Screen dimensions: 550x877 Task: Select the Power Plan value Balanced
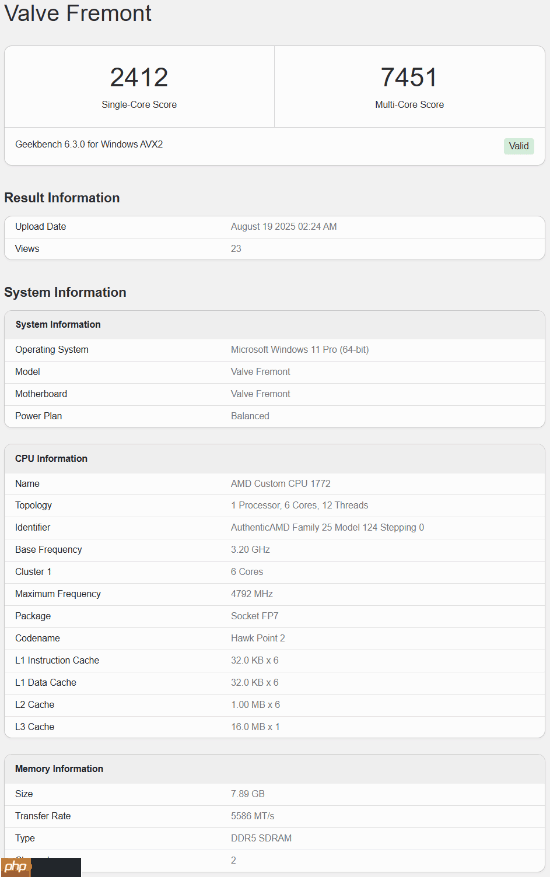250,416
